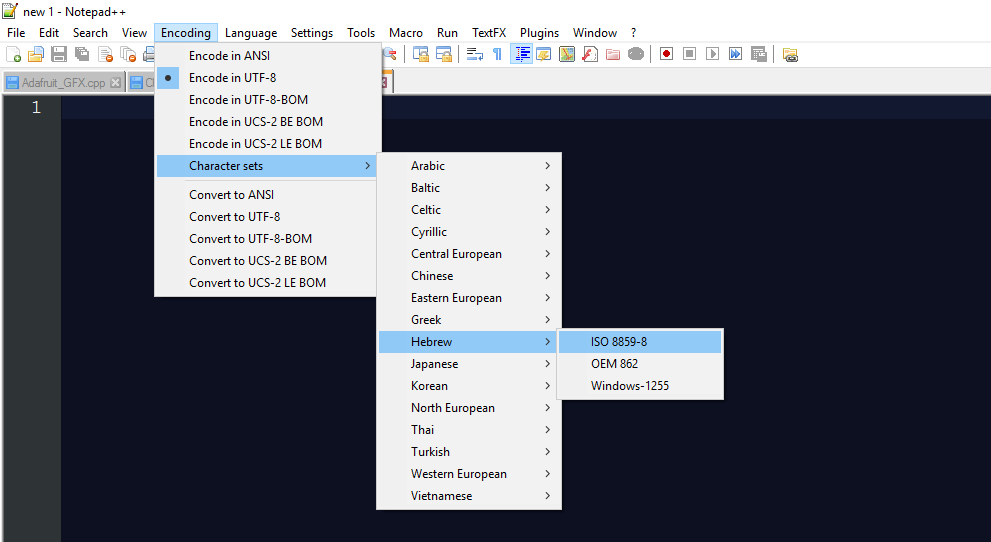Choose Windows-1255 Hebrew encoding
Screen dimensions: 991x542
640,386
